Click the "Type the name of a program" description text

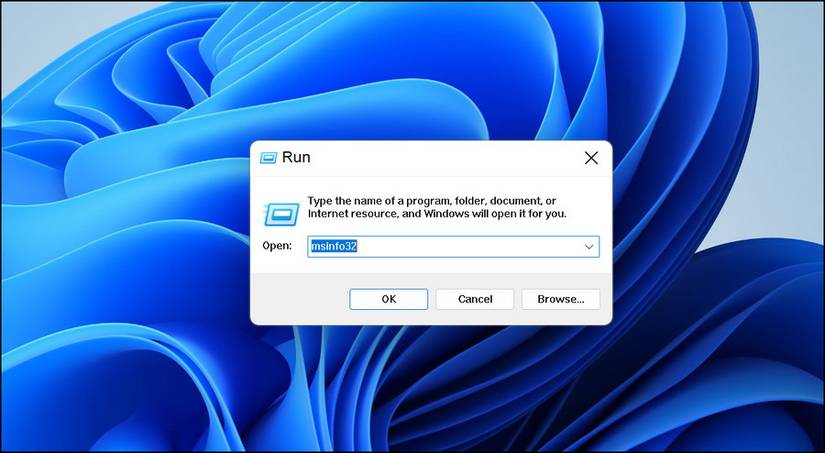coord(437,207)
